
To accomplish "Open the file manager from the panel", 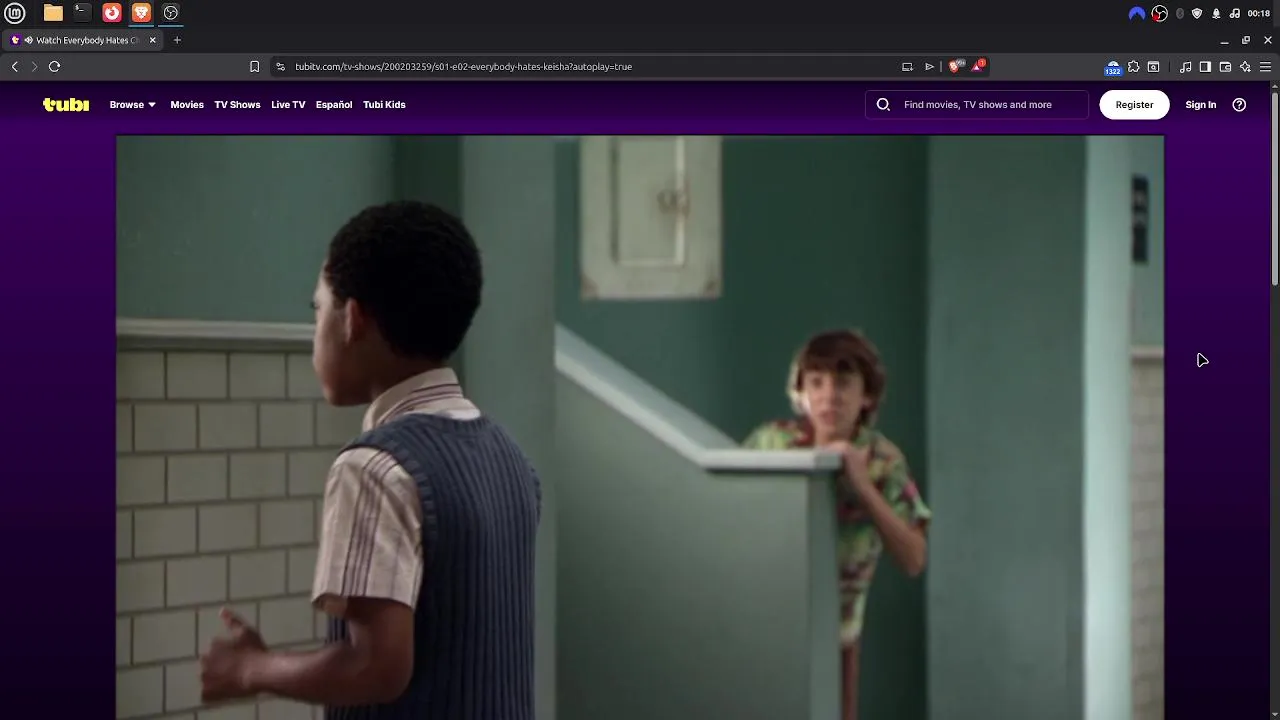I will [x=53, y=13].
